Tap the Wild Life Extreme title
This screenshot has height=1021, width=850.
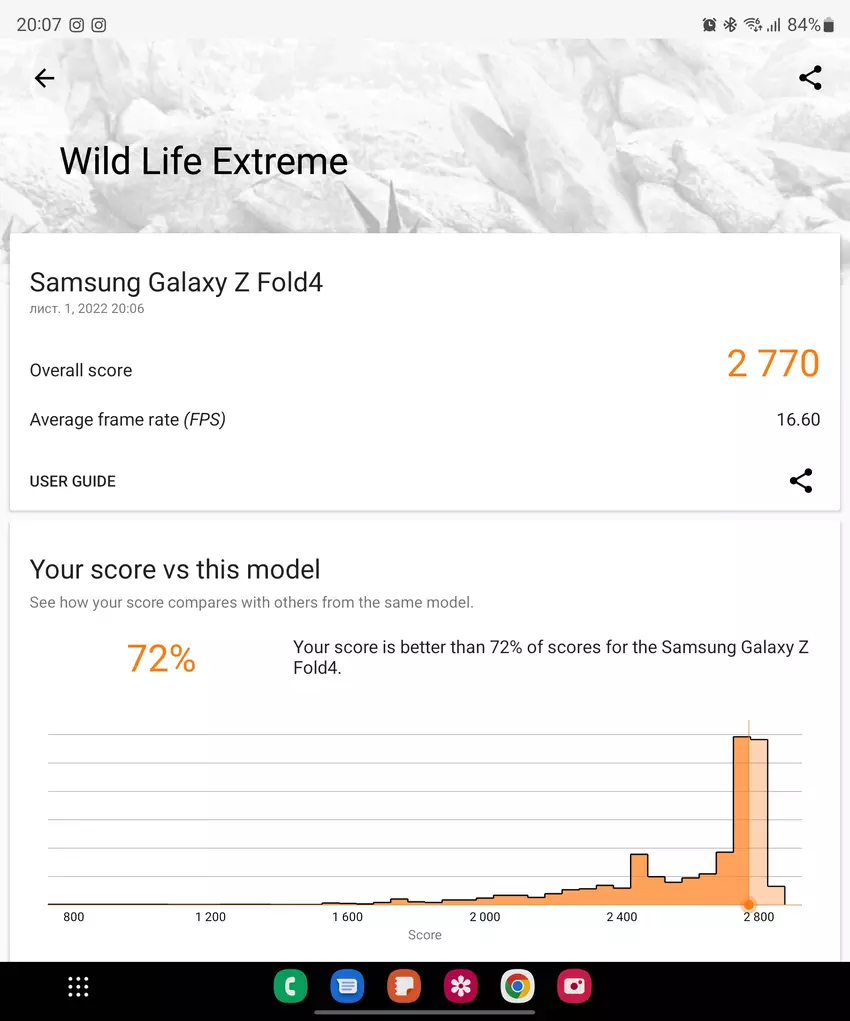pos(204,161)
